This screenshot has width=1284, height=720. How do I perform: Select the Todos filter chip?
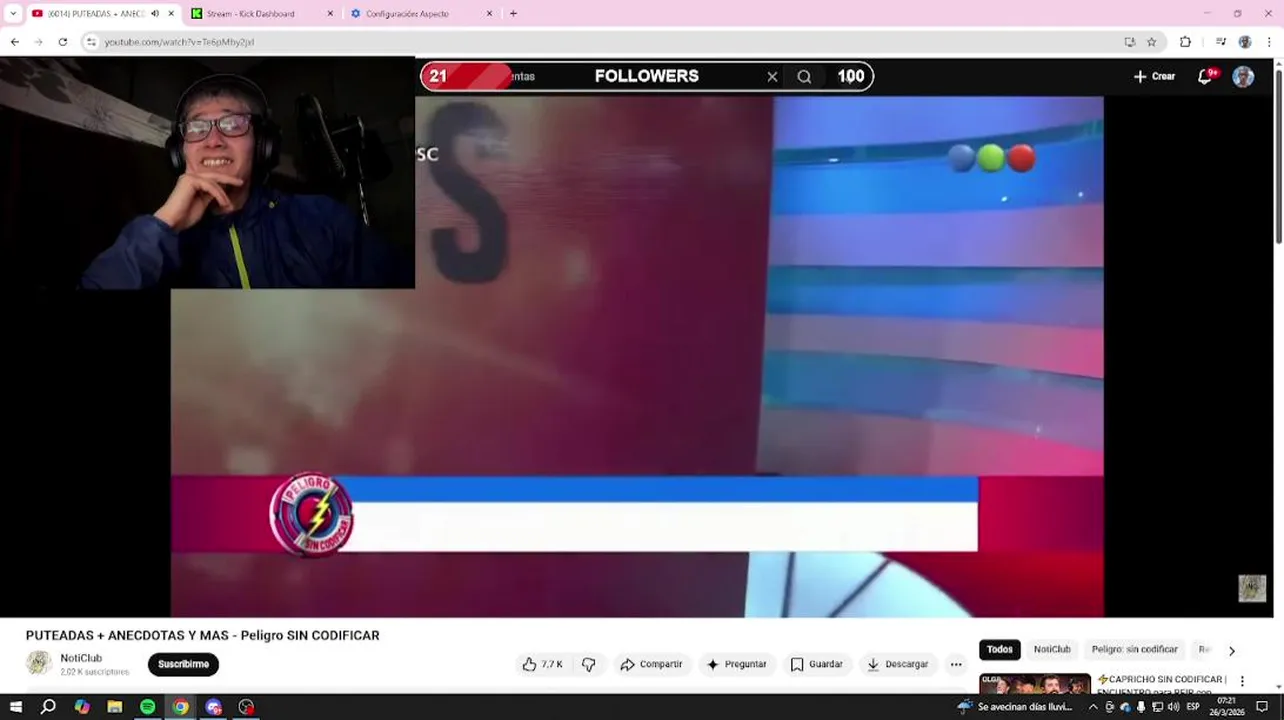click(1000, 649)
